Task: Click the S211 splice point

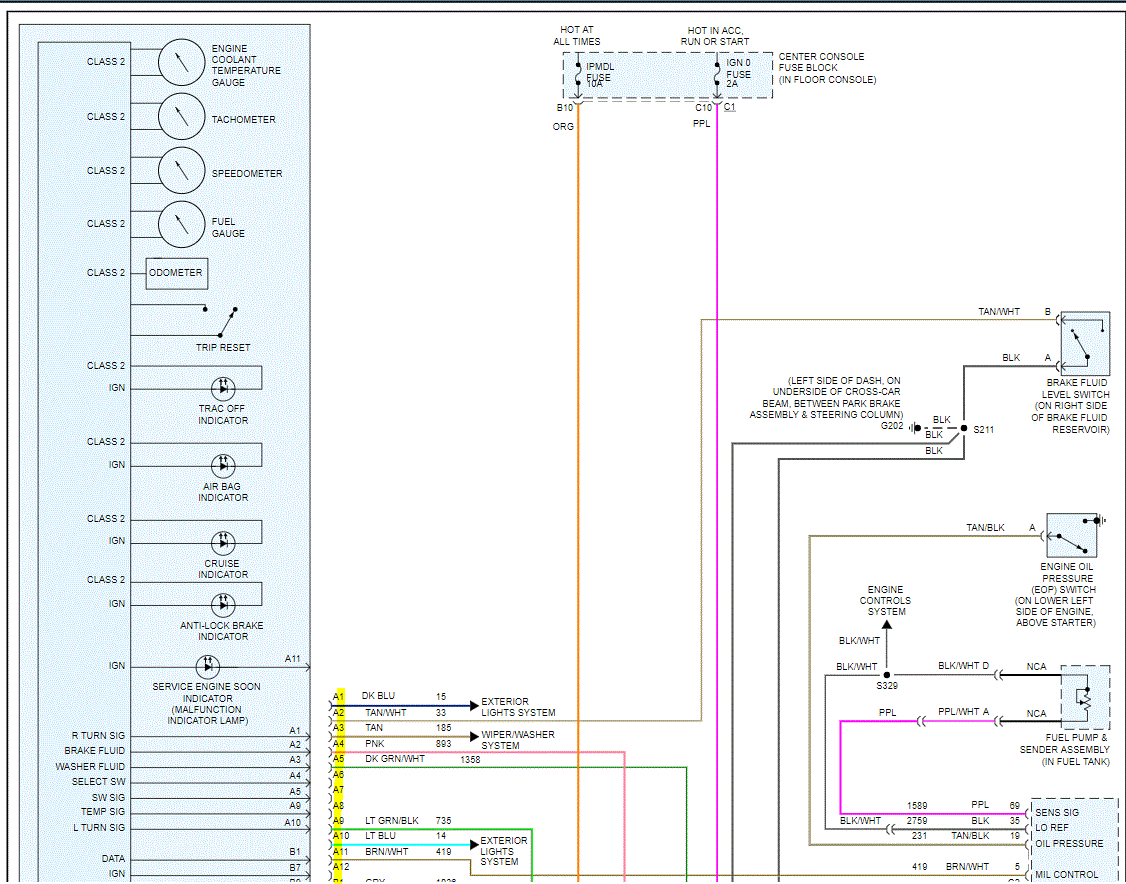Action: pos(963,428)
